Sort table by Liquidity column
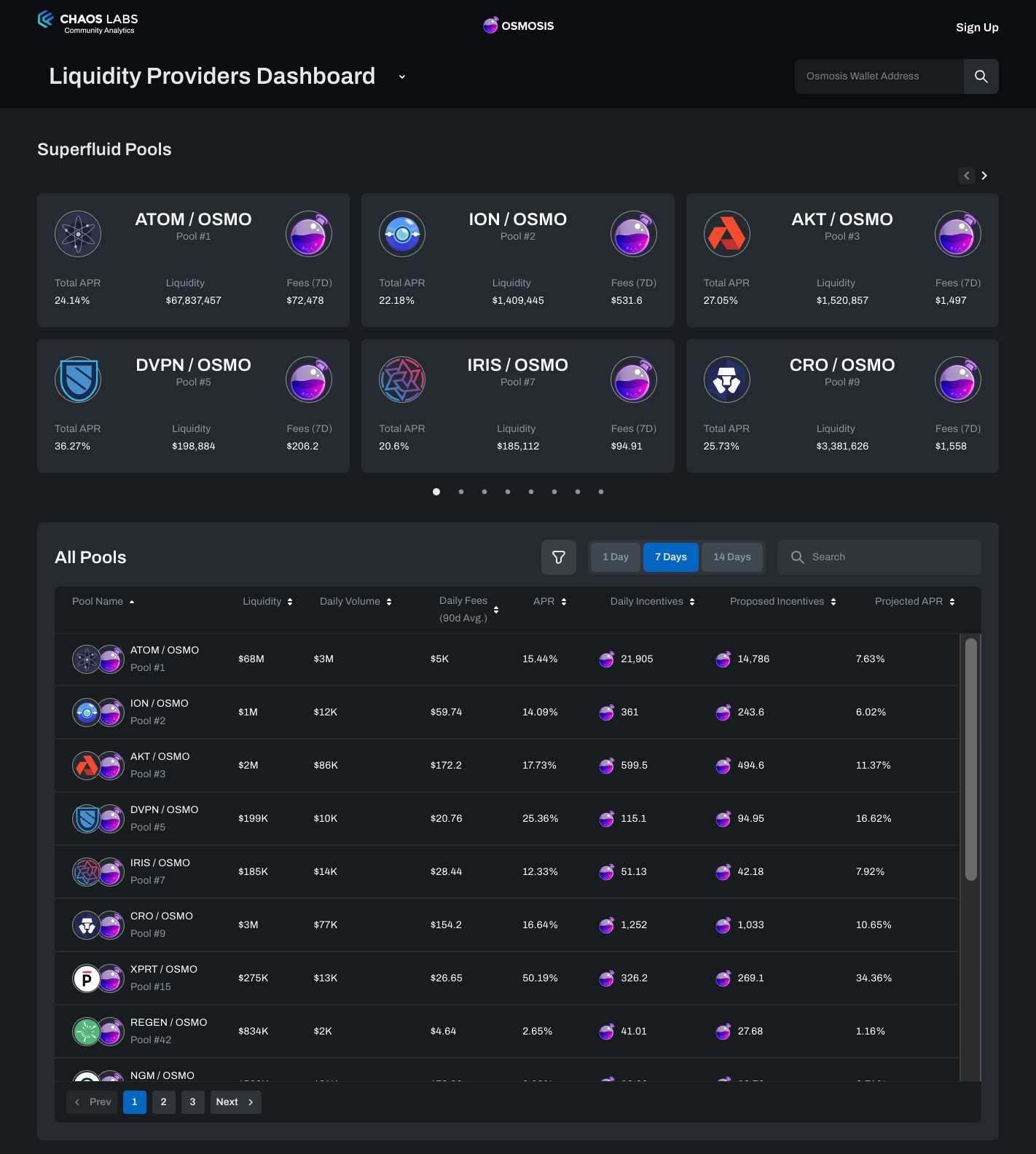Viewport: 1036px width, 1154px height. [x=267, y=602]
